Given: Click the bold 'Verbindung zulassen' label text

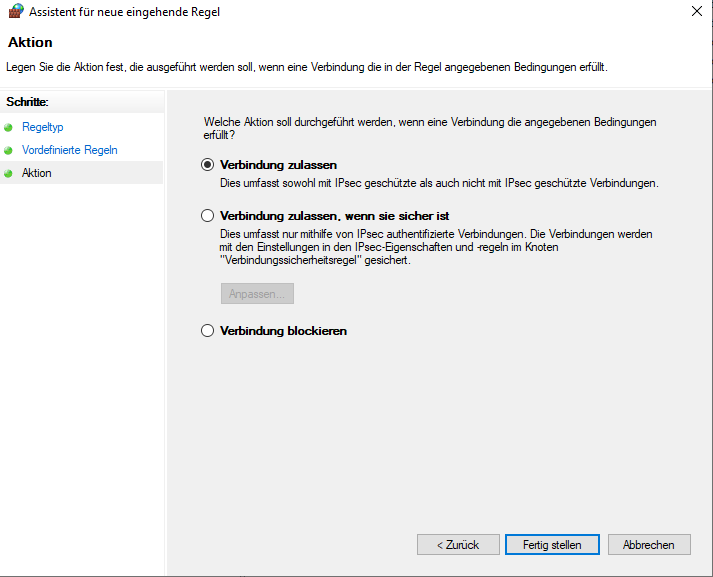Looking at the screenshot, I should [x=278, y=165].
